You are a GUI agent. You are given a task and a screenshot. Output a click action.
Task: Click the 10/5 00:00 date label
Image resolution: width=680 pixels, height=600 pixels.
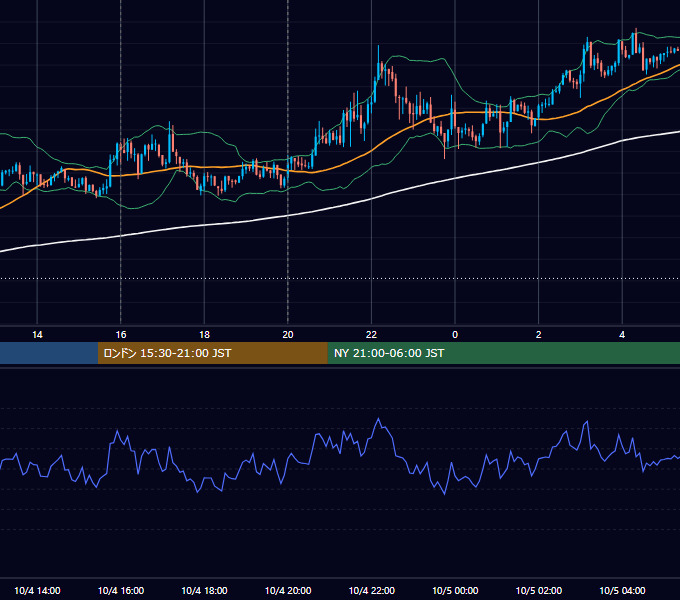pyautogui.click(x=455, y=590)
